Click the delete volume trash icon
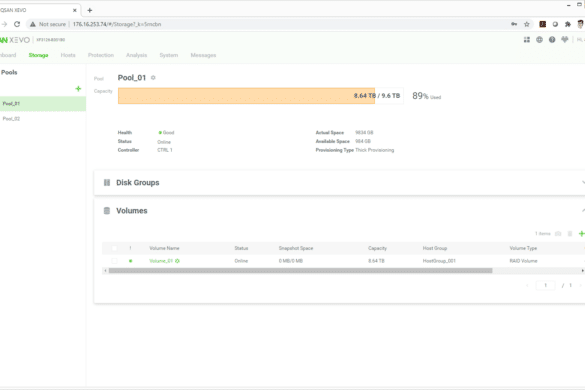The image size is (585, 390). click(x=570, y=234)
